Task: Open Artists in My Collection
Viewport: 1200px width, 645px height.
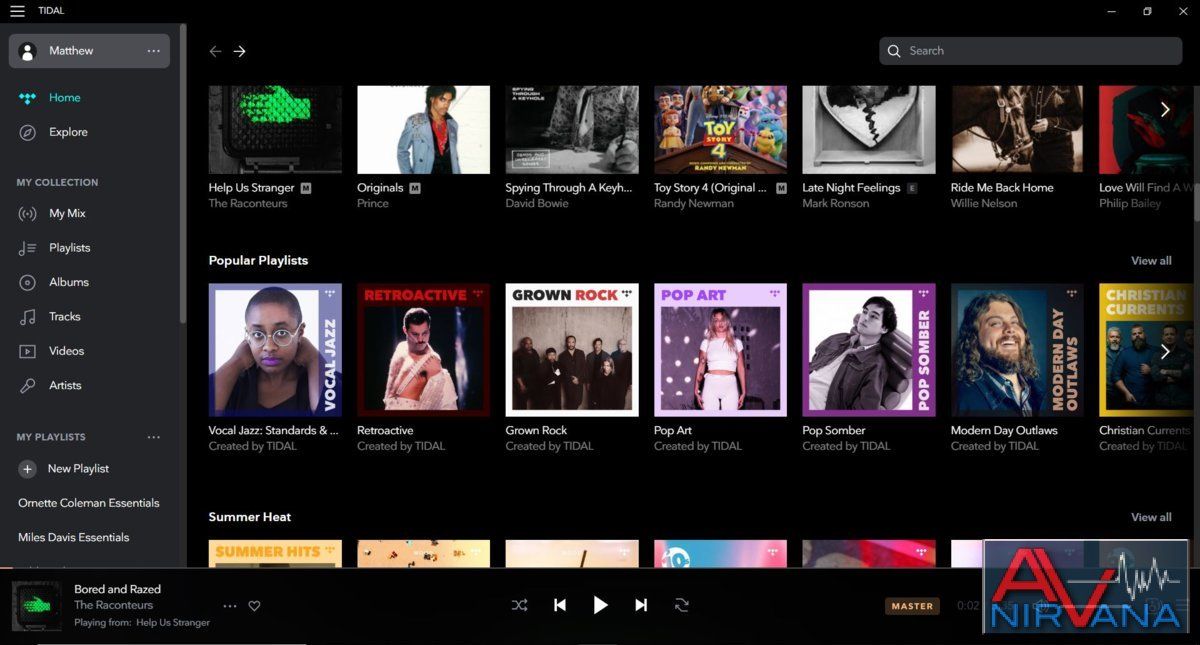Action: [x=66, y=385]
